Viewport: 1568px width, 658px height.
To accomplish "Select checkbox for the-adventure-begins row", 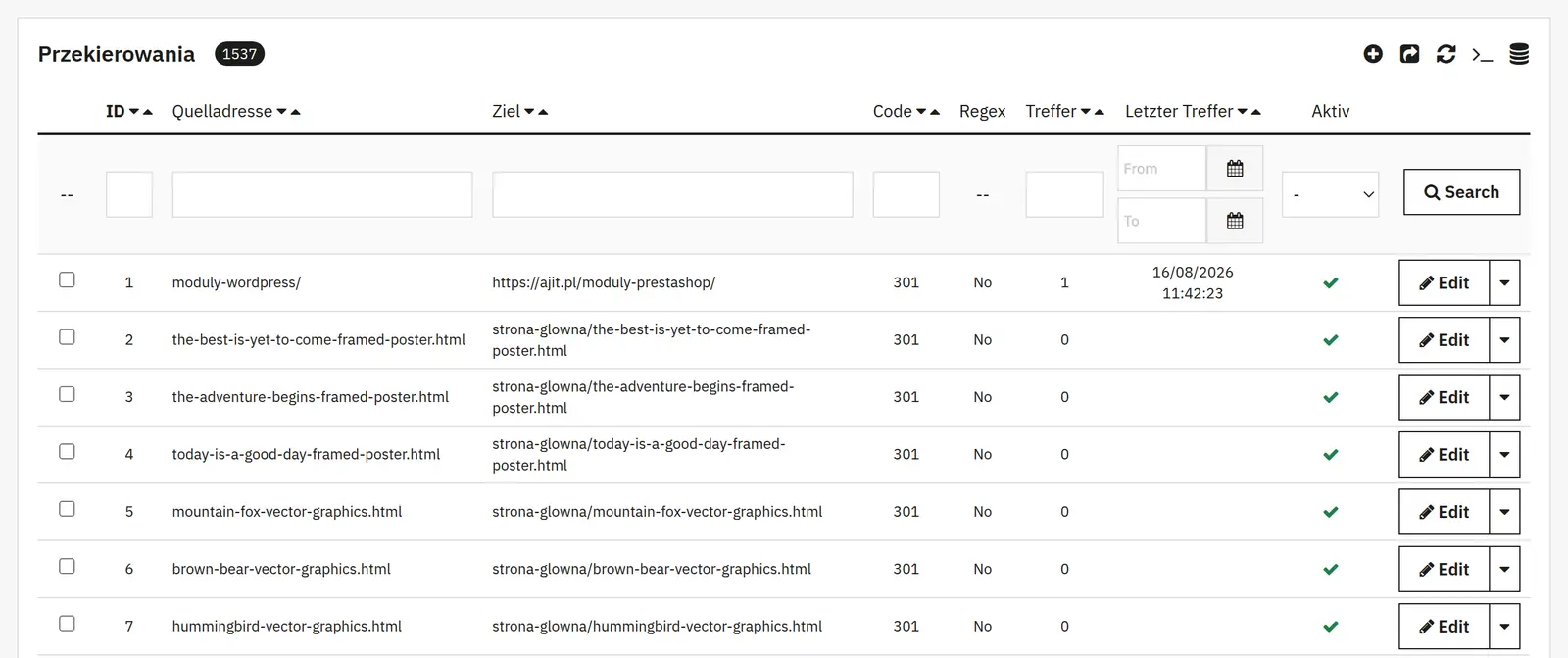I will pyautogui.click(x=67, y=394).
